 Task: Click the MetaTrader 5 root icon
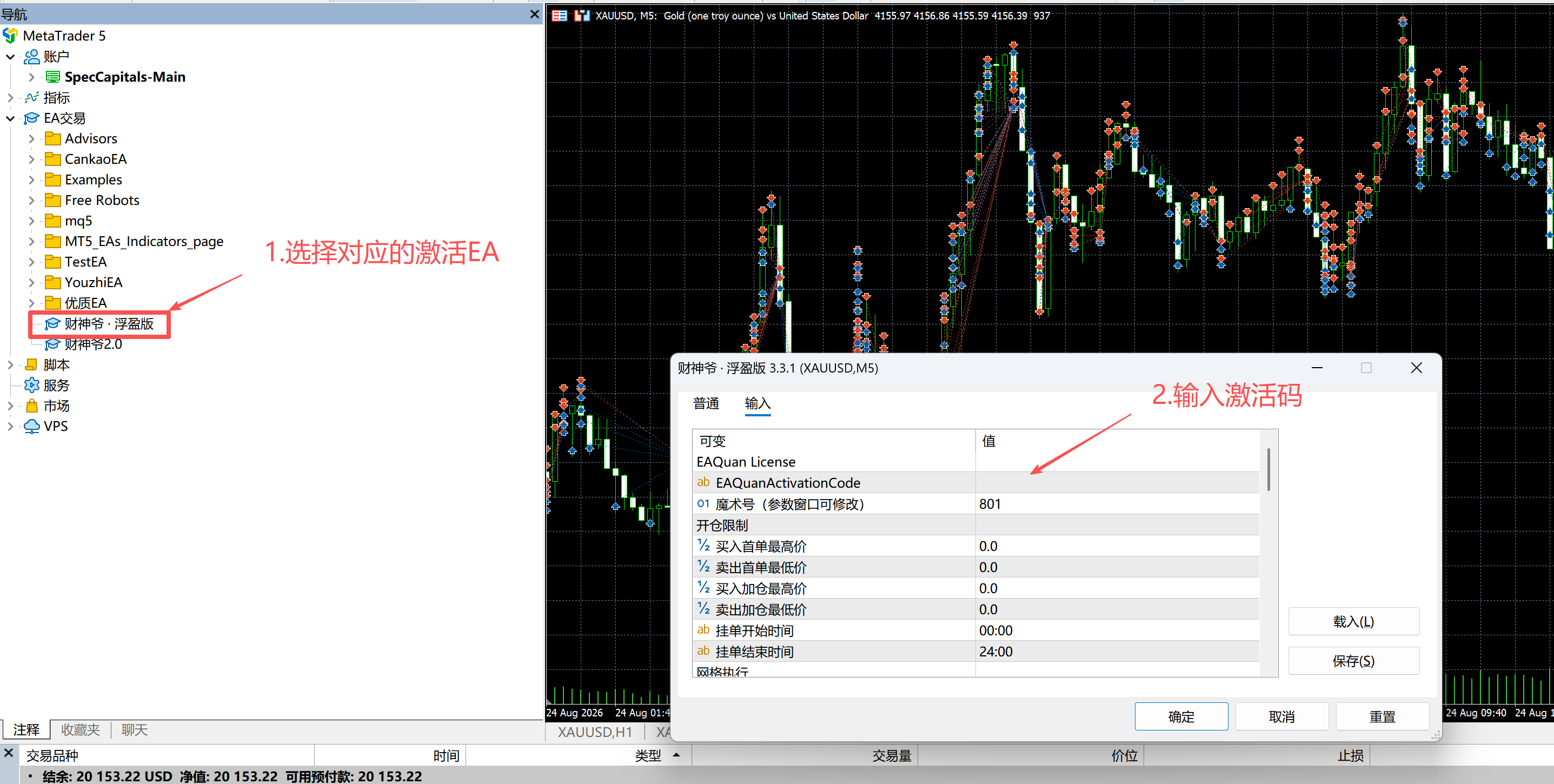coord(10,36)
